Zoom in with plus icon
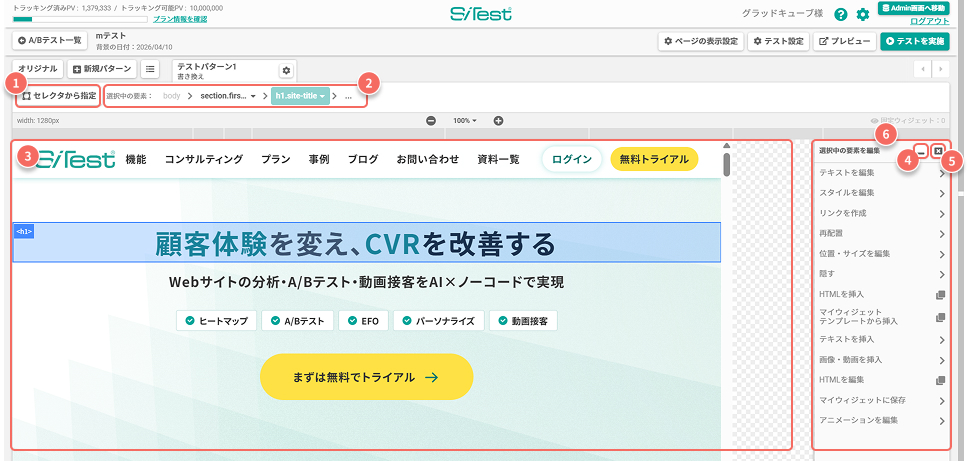 coord(499,121)
